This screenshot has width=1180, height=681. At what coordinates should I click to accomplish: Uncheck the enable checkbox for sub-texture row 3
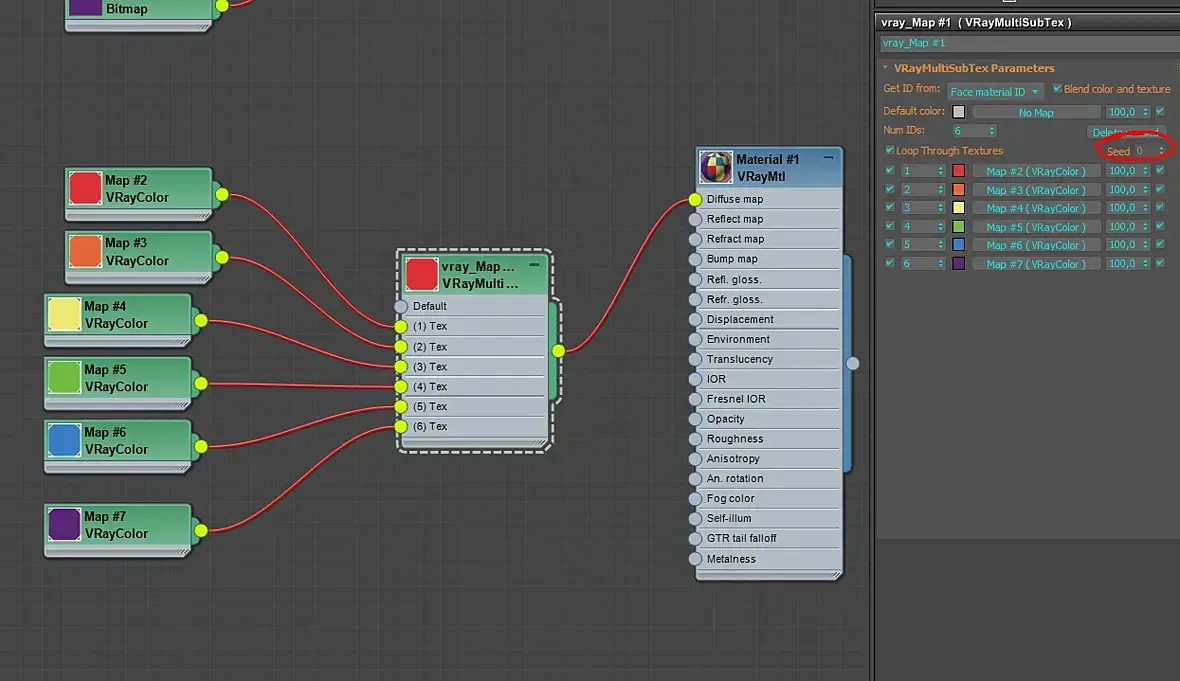[890, 208]
